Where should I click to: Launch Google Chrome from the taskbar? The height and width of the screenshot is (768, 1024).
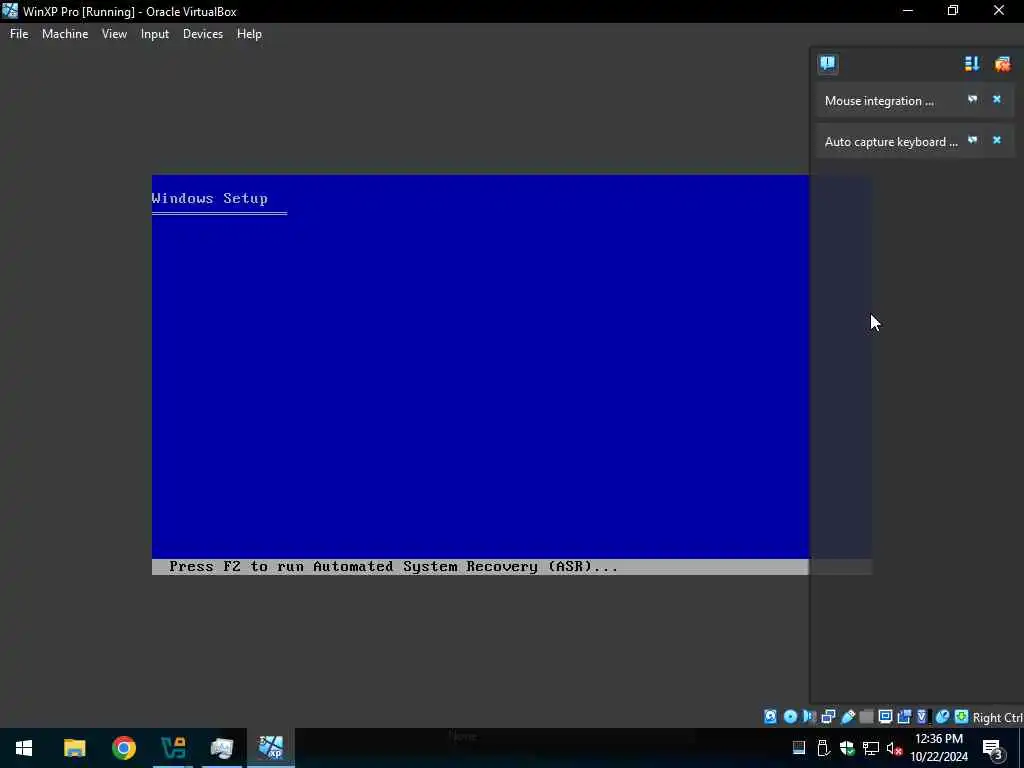123,748
